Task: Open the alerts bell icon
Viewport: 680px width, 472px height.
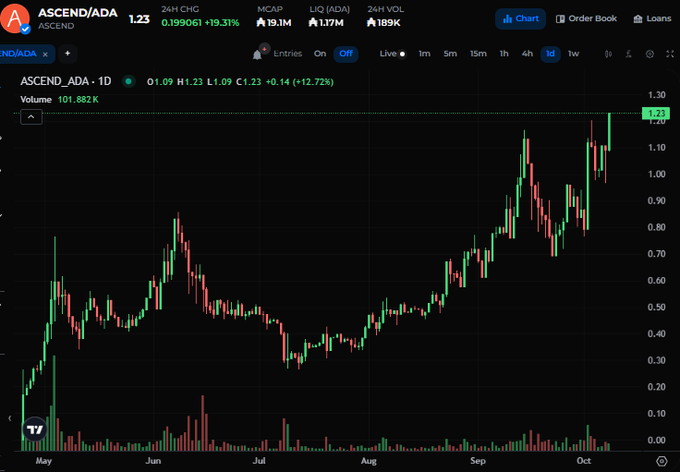Action: (x=257, y=55)
